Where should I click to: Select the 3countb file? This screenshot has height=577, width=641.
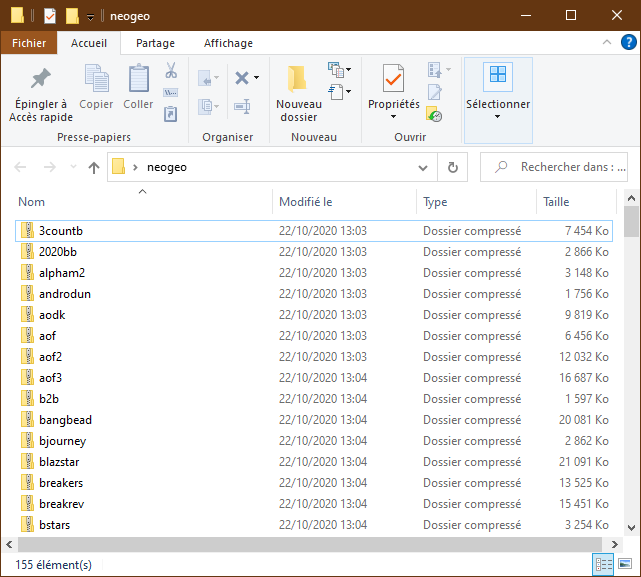coord(314,231)
